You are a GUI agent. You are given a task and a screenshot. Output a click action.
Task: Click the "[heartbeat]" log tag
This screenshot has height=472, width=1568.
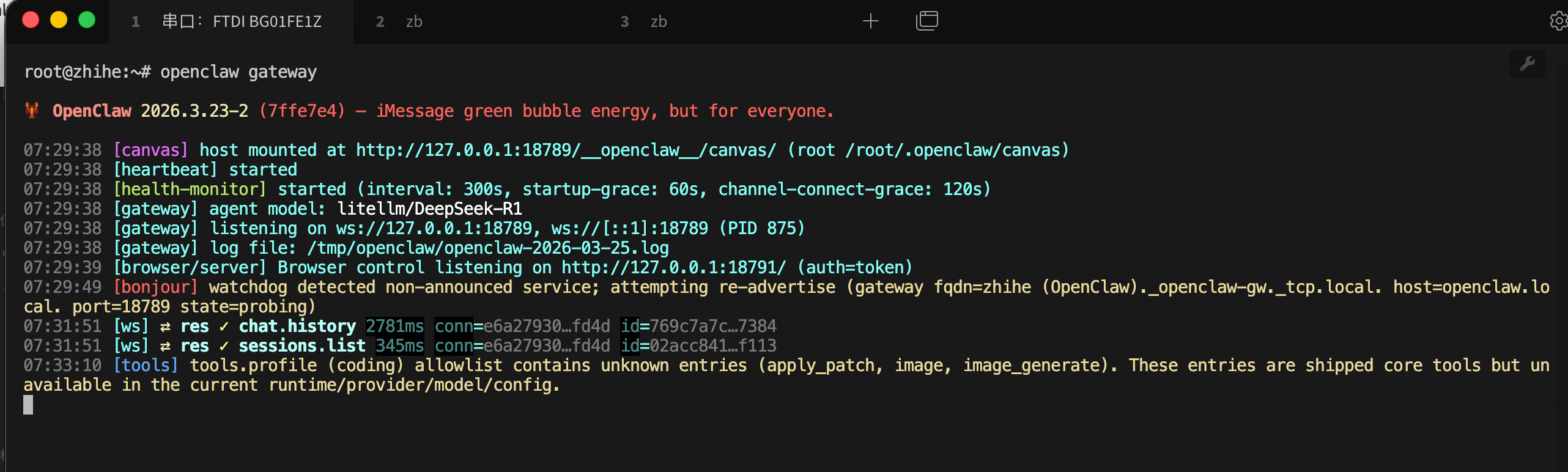coord(166,170)
